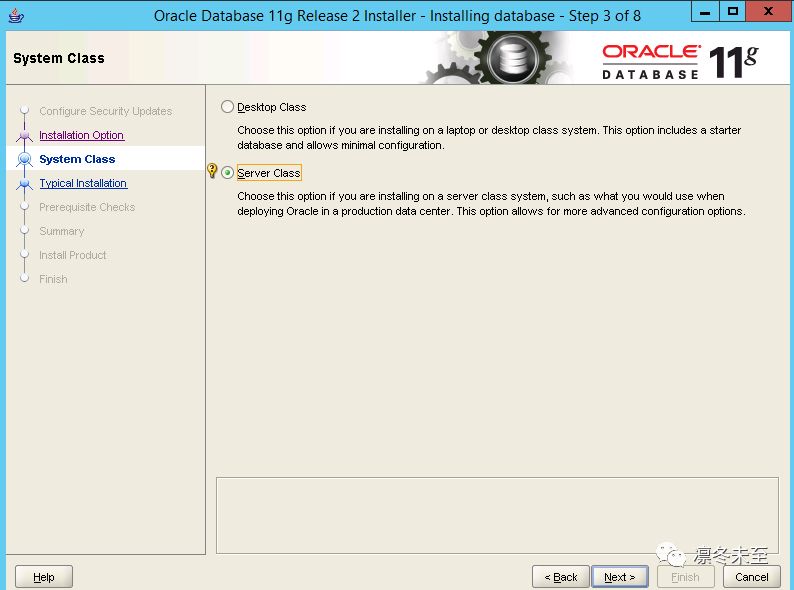
Task: Select the Server Class radio button
Action: (227, 173)
